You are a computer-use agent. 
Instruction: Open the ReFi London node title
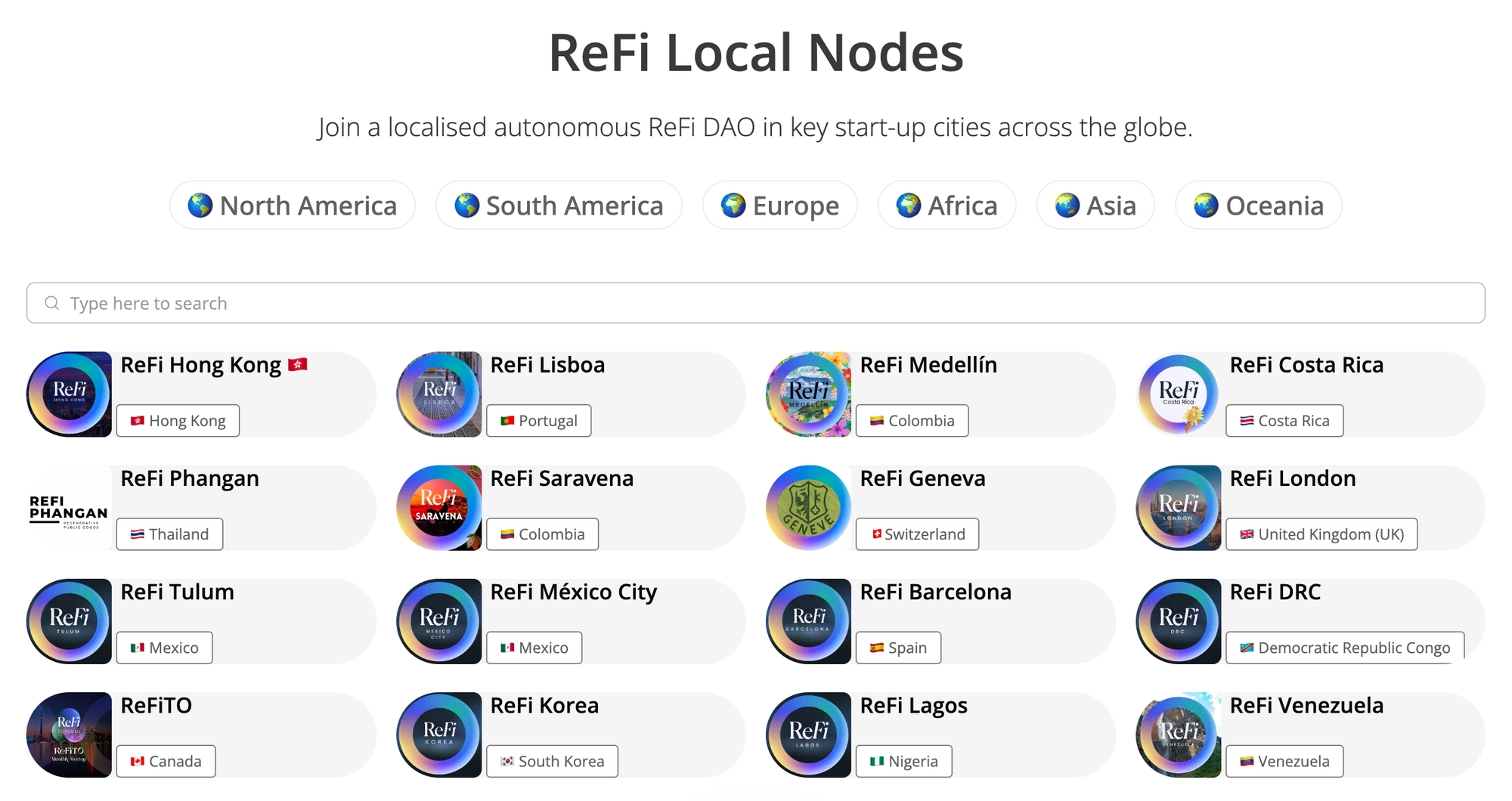tap(1292, 478)
